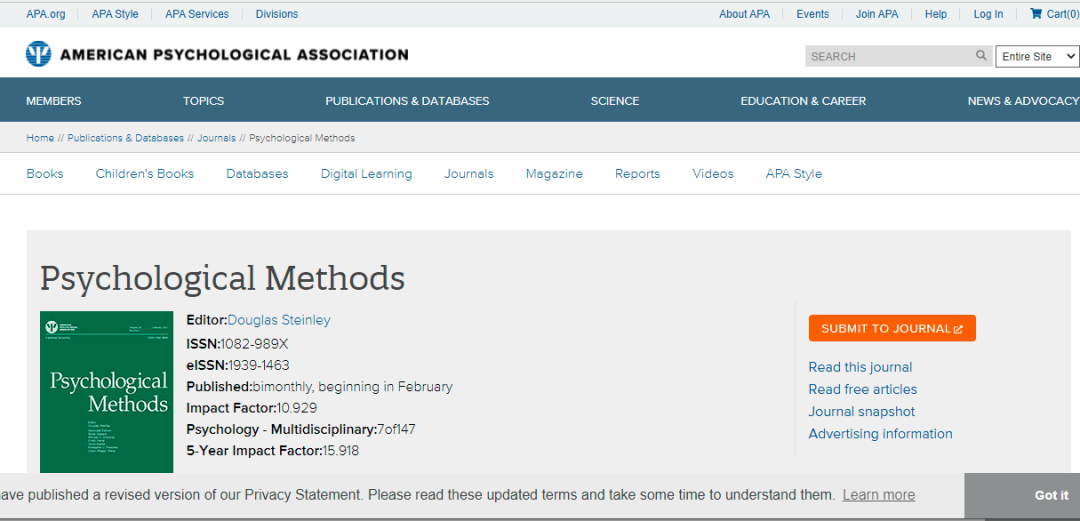Viewport: 1080px width, 521px height.
Task: Go to the Log In page
Action: pos(988,14)
